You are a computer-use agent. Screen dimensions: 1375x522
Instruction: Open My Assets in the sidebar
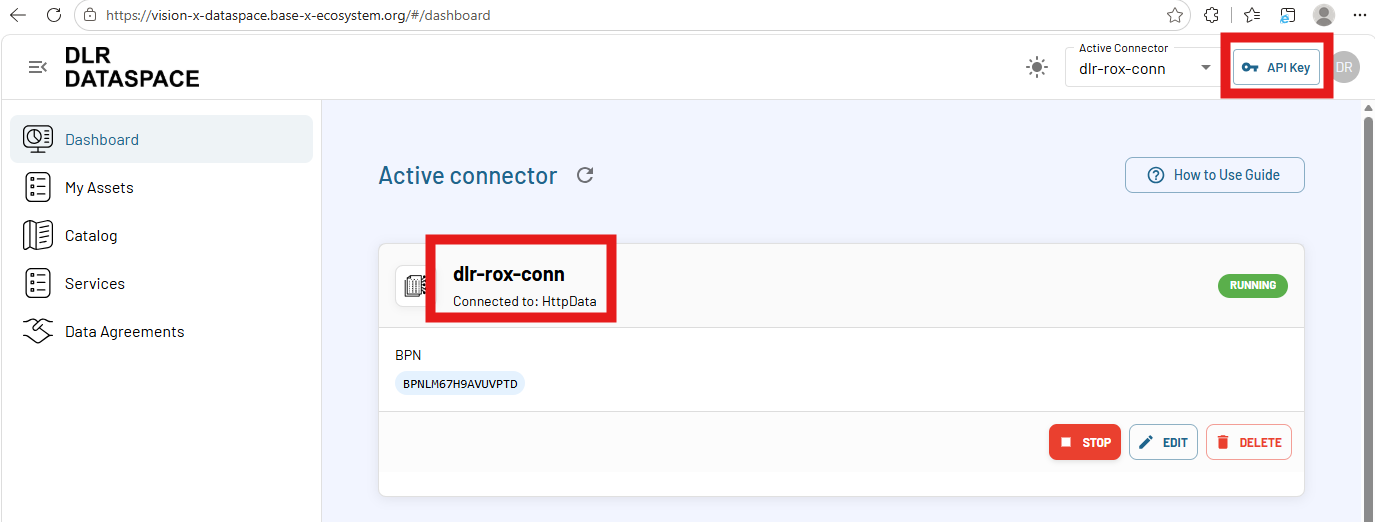[x=161, y=187]
